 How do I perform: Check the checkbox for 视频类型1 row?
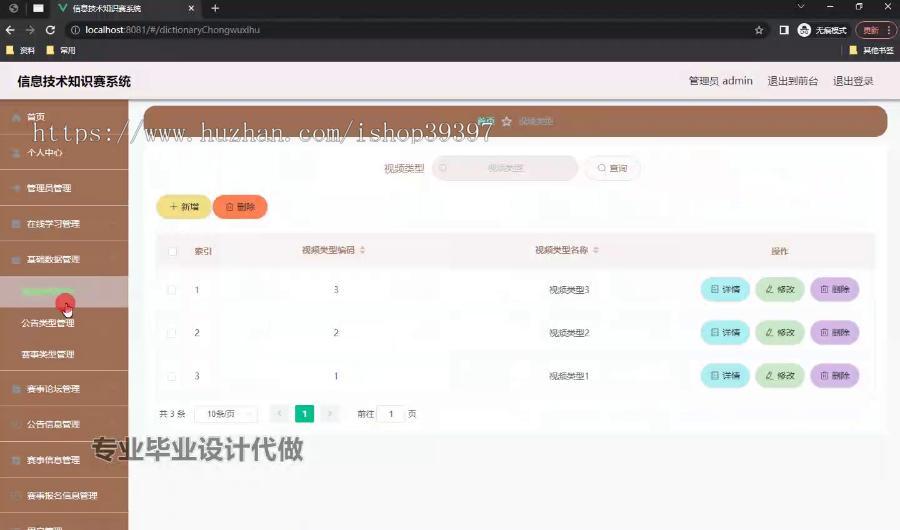(x=172, y=377)
